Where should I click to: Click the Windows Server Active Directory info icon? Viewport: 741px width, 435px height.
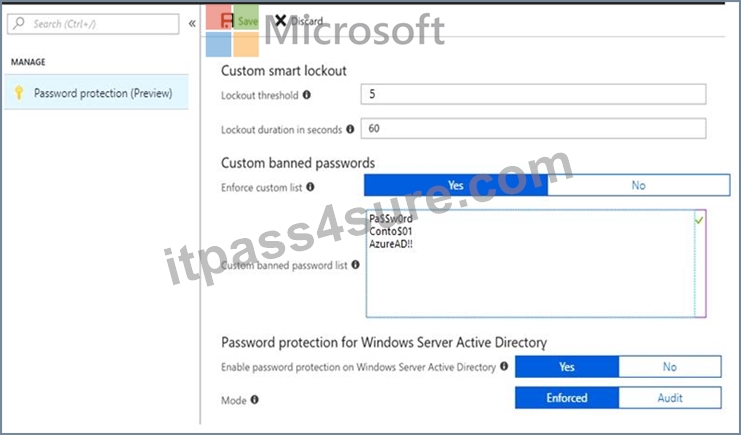point(504,366)
